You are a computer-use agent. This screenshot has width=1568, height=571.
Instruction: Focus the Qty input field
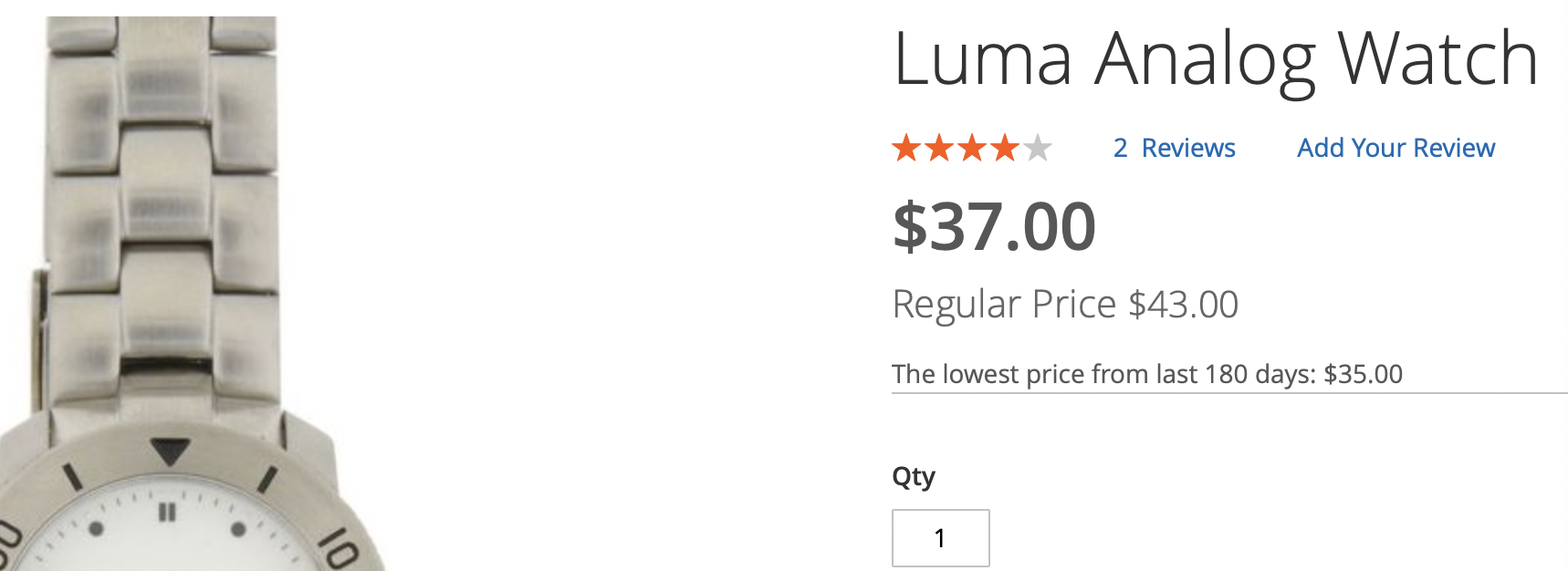(x=940, y=538)
